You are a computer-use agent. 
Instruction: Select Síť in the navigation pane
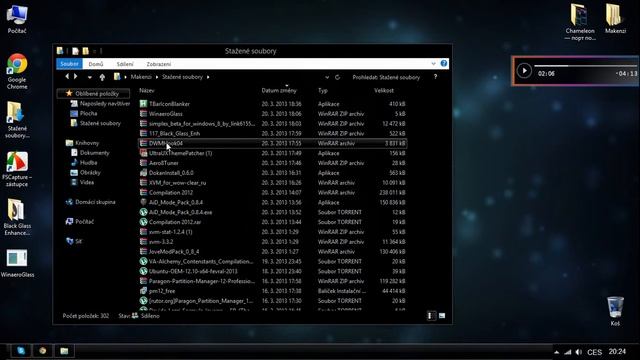pos(74,241)
